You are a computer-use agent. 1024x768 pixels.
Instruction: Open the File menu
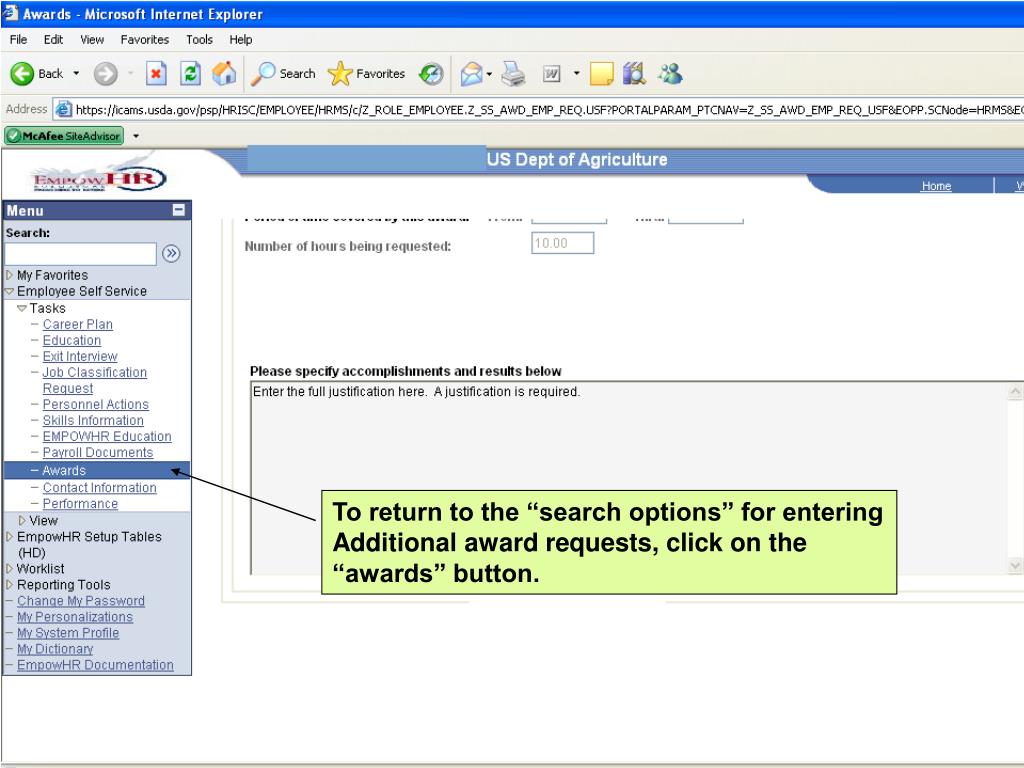(x=17, y=40)
